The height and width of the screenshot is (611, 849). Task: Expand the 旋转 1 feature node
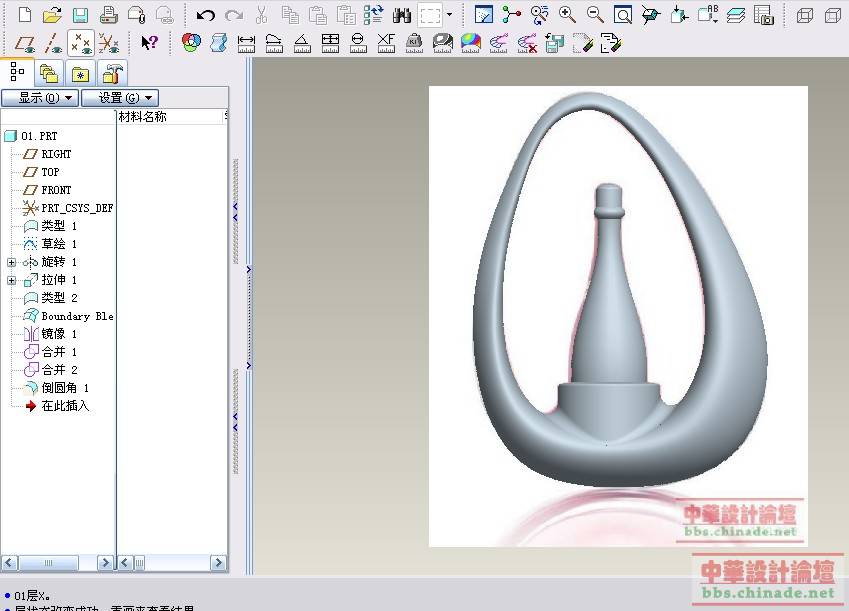click(x=11, y=262)
